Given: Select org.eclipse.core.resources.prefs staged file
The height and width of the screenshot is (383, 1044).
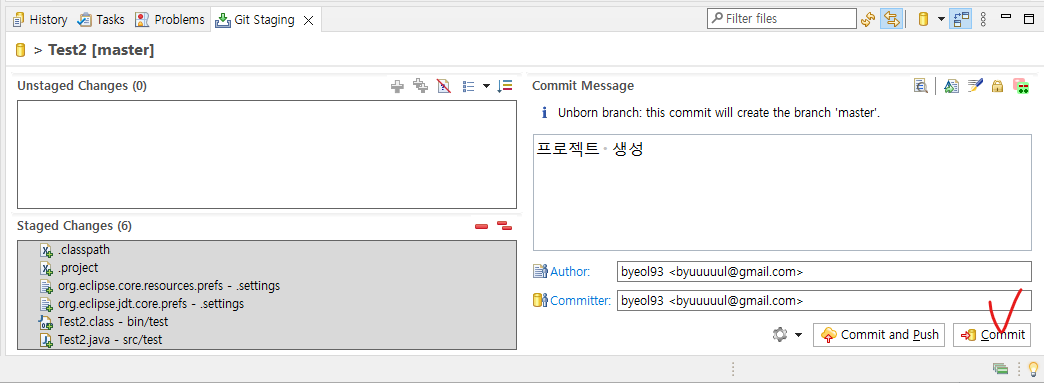Looking at the screenshot, I should point(267,286).
